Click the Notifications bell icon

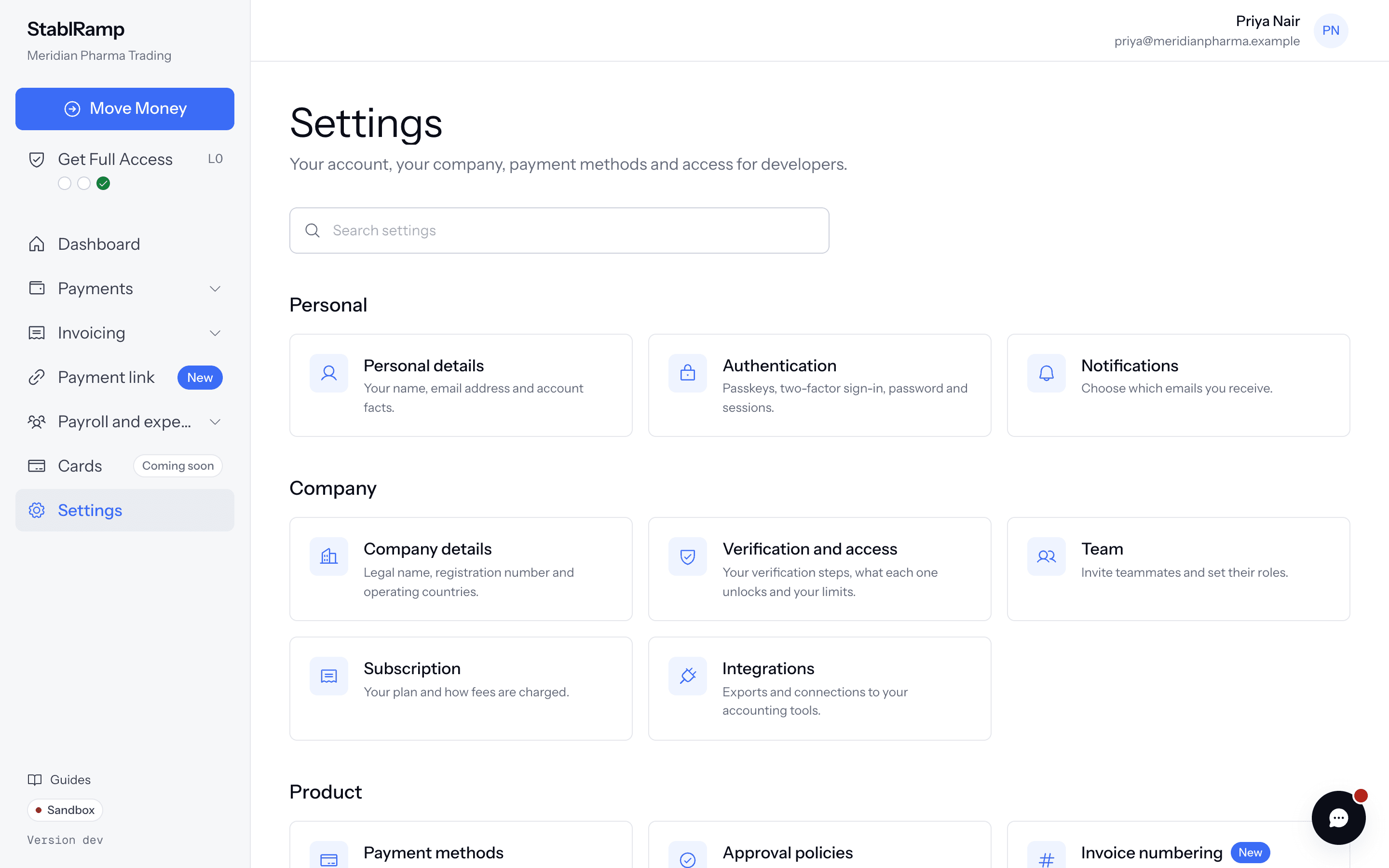tap(1047, 373)
